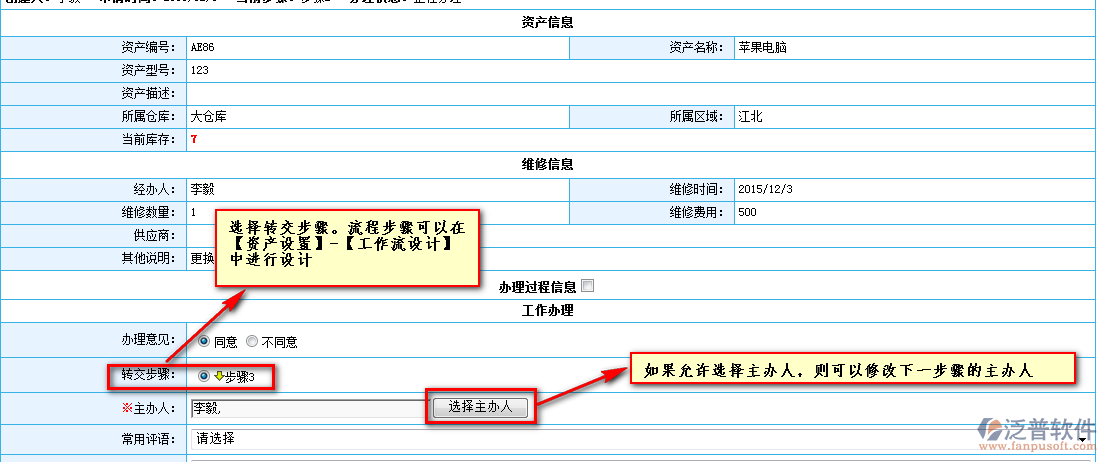Click the yellow down-arrow icon beside 步骤3
This screenshot has width=1107, height=462.
click(x=218, y=376)
